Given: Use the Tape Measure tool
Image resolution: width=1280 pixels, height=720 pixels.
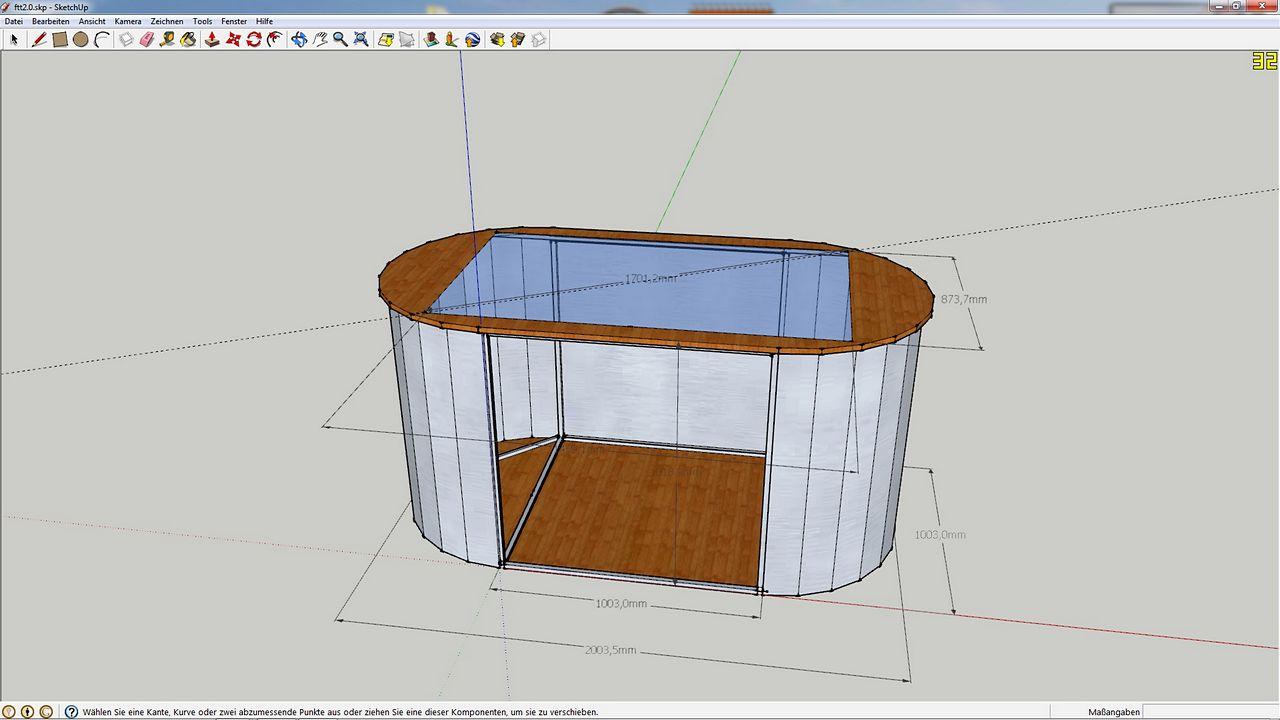Looking at the screenshot, I should (x=167, y=40).
